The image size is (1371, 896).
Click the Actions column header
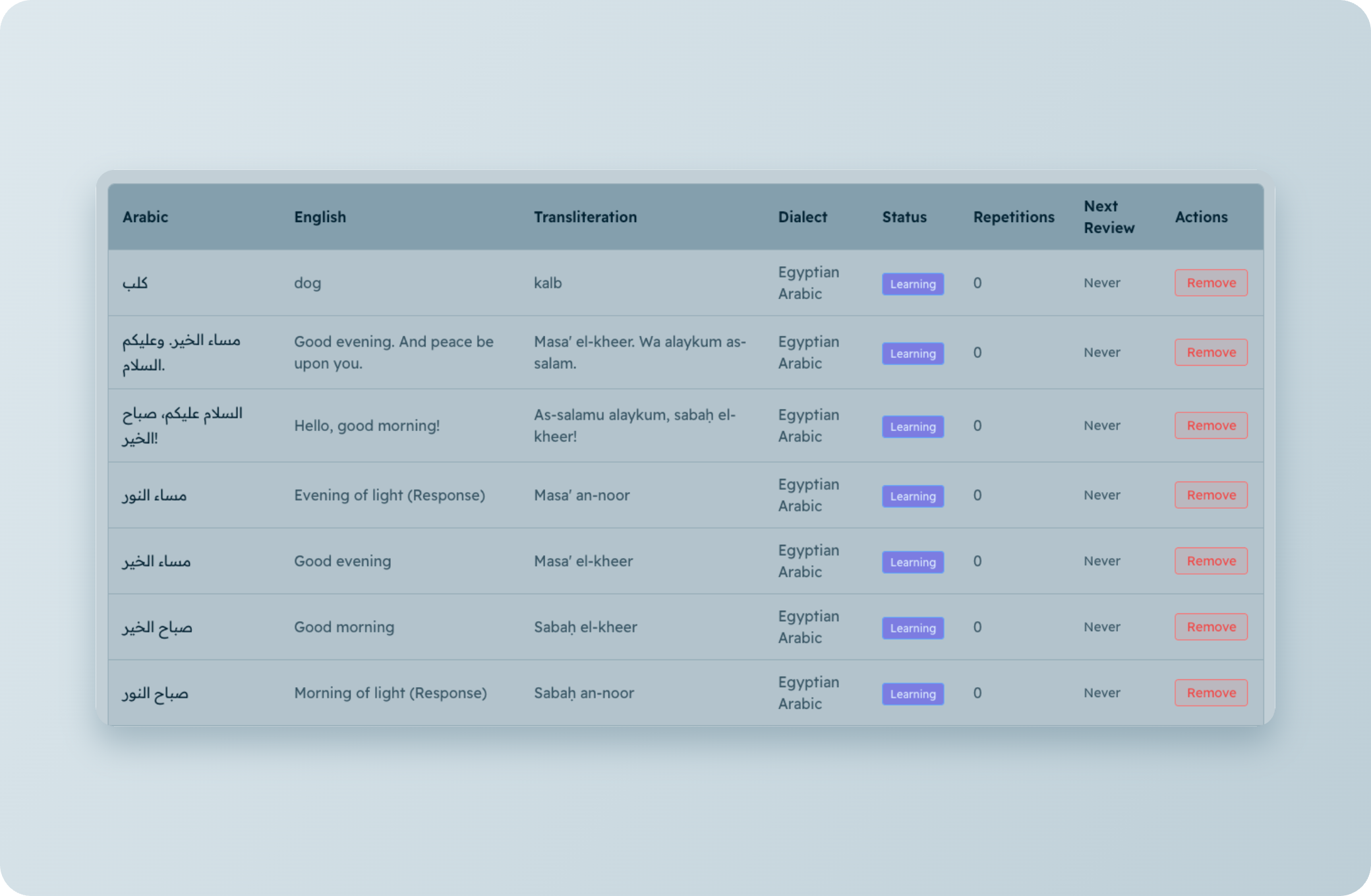[x=1201, y=217]
